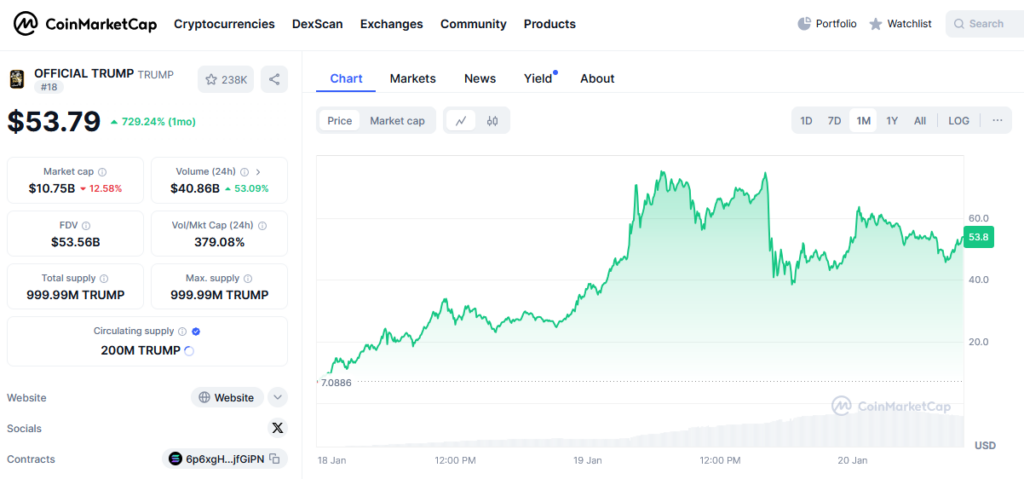The height and width of the screenshot is (479, 1024).
Task: Click the $53.79 price value
Action: point(54,122)
